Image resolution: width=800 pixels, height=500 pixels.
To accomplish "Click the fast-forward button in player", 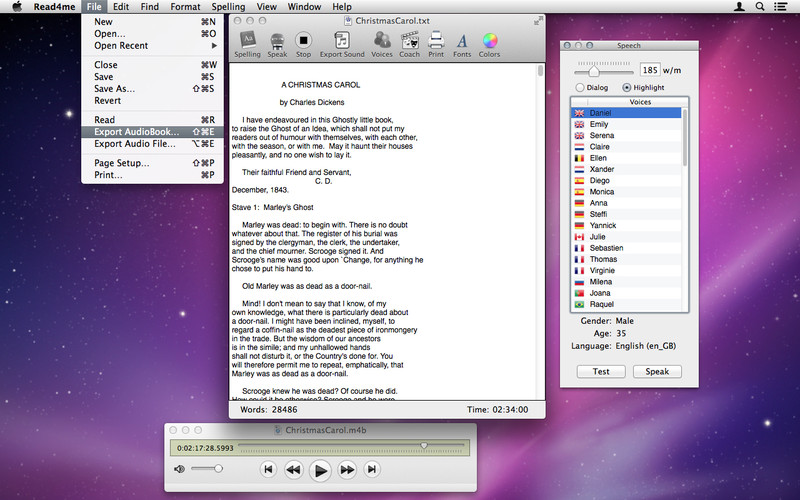I will tap(347, 469).
